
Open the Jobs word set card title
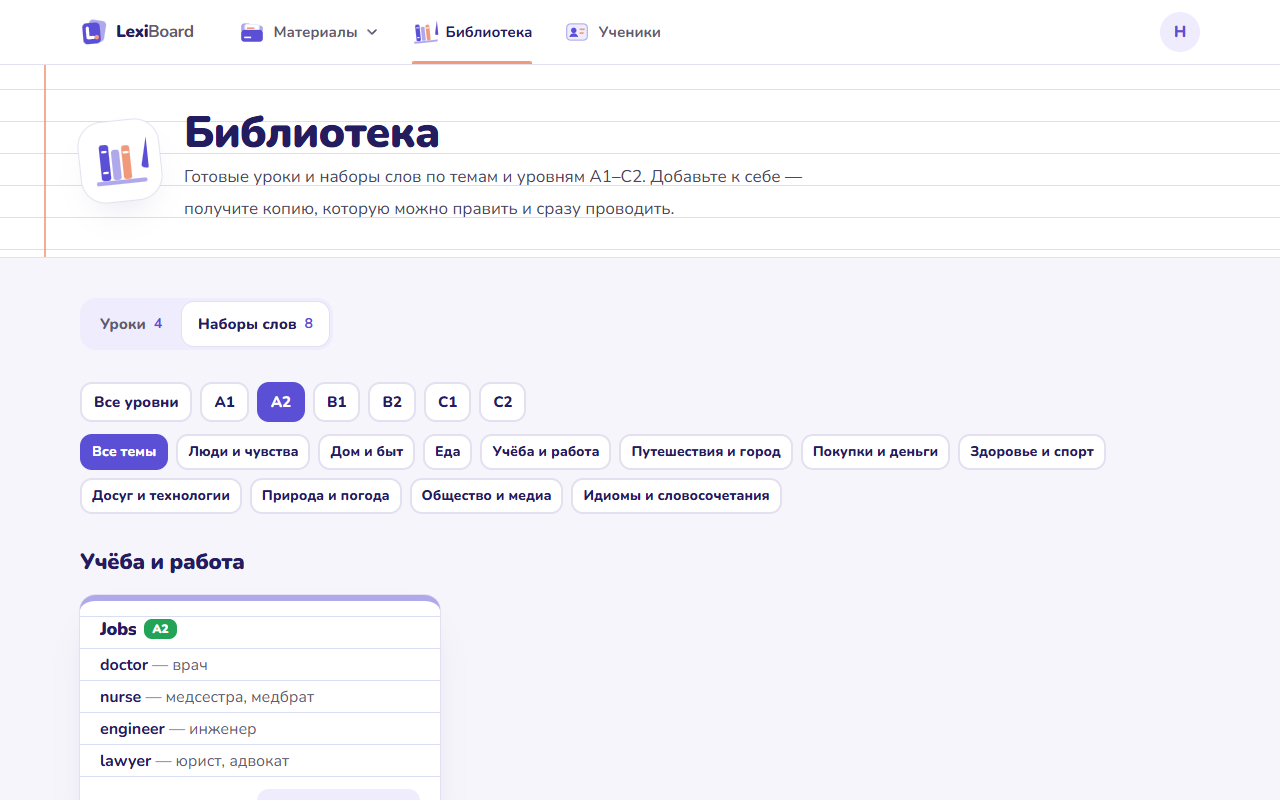point(118,629)
